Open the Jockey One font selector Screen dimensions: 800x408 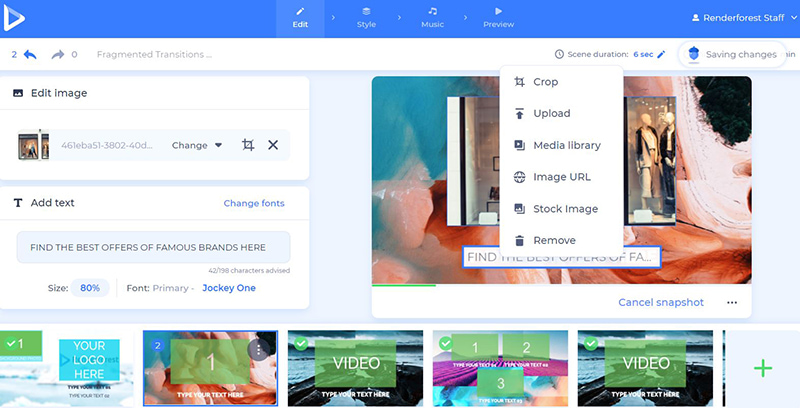pos(228,288)
